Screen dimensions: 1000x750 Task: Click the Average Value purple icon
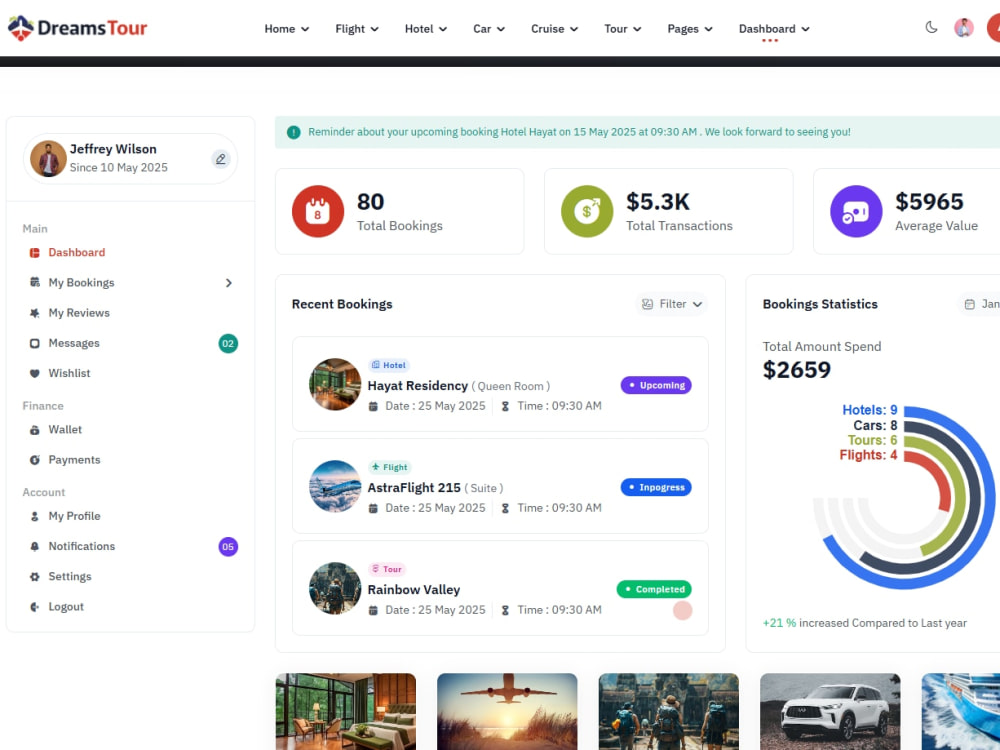[856, 211]
